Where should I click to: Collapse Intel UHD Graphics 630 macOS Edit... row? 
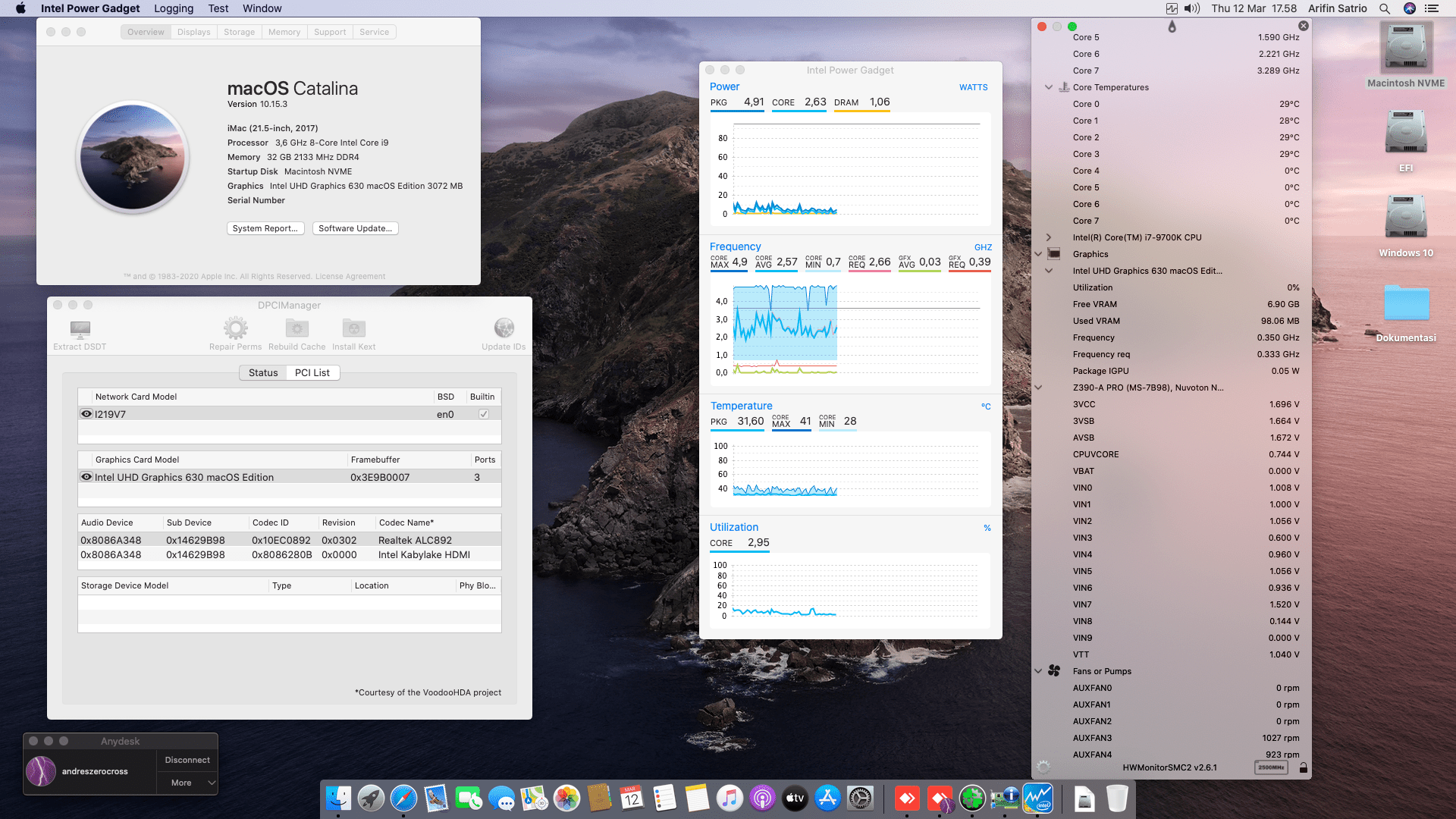(x=1049, y=271)
